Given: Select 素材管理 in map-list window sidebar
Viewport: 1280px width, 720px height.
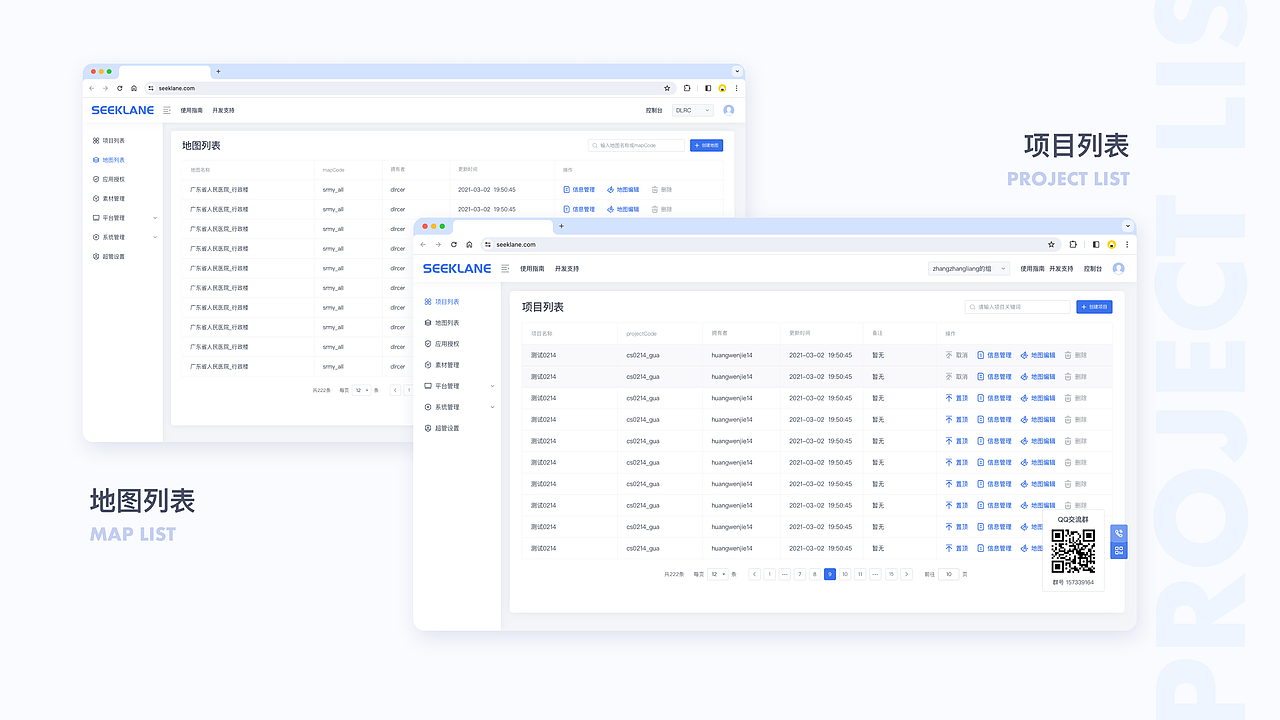Looking at the screenshot, I should (109, 198).
